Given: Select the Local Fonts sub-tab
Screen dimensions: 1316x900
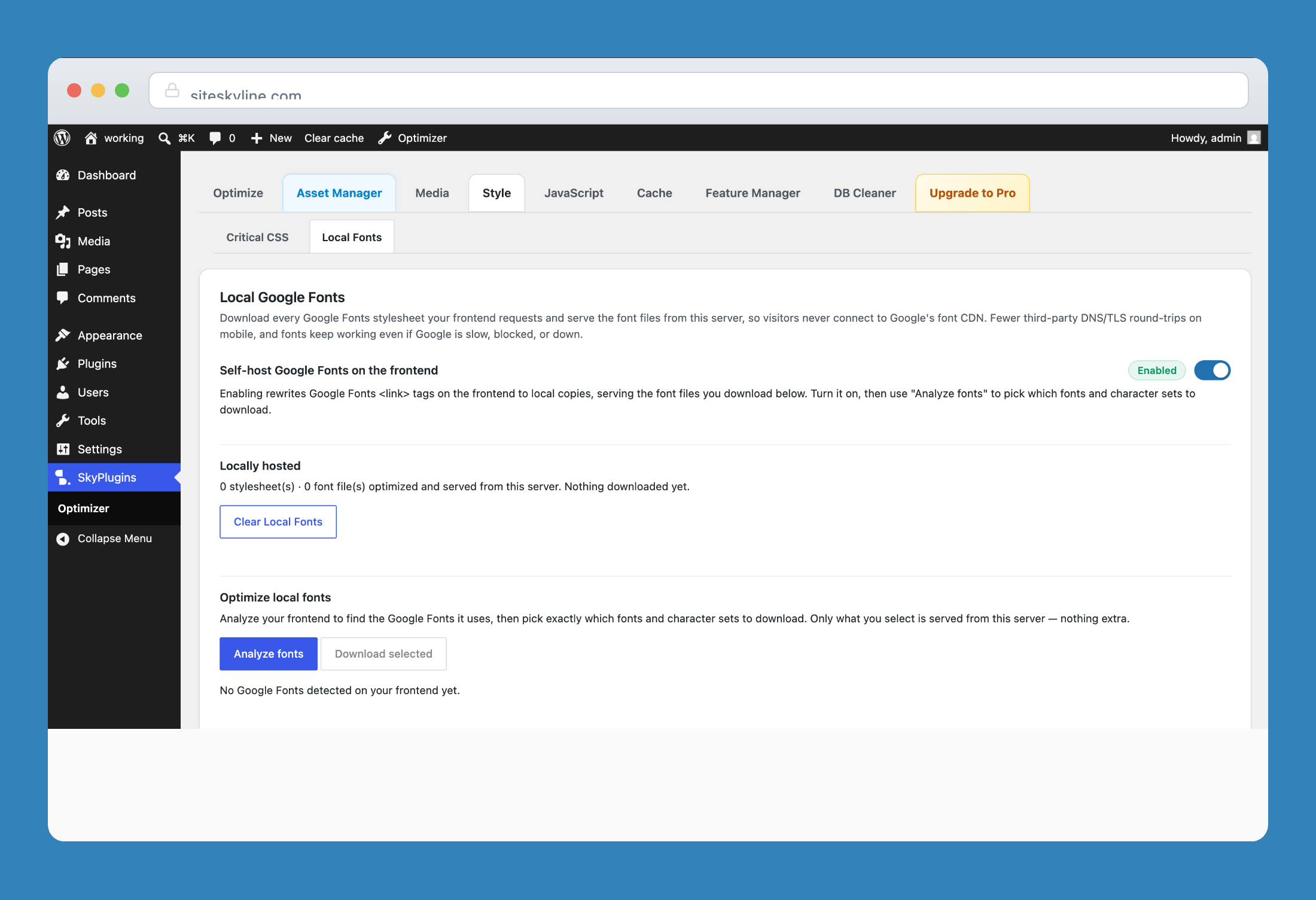Looking at the screenshot, I should (352, 237).
